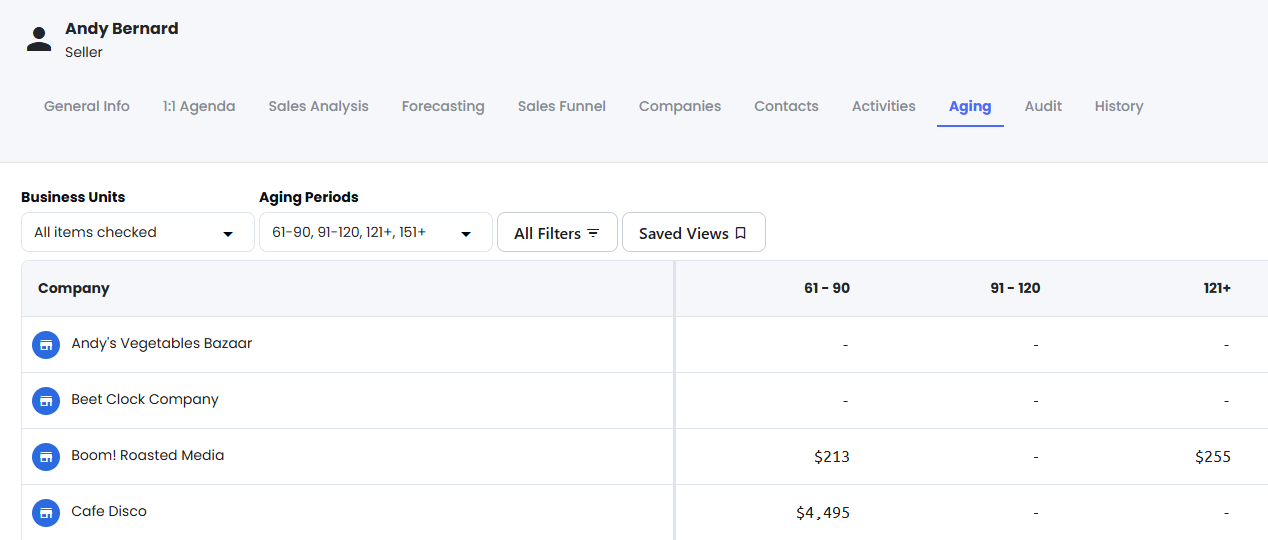Click the Boom! Roasted Media company name
1268x540 pixels.
coord(148,455)
